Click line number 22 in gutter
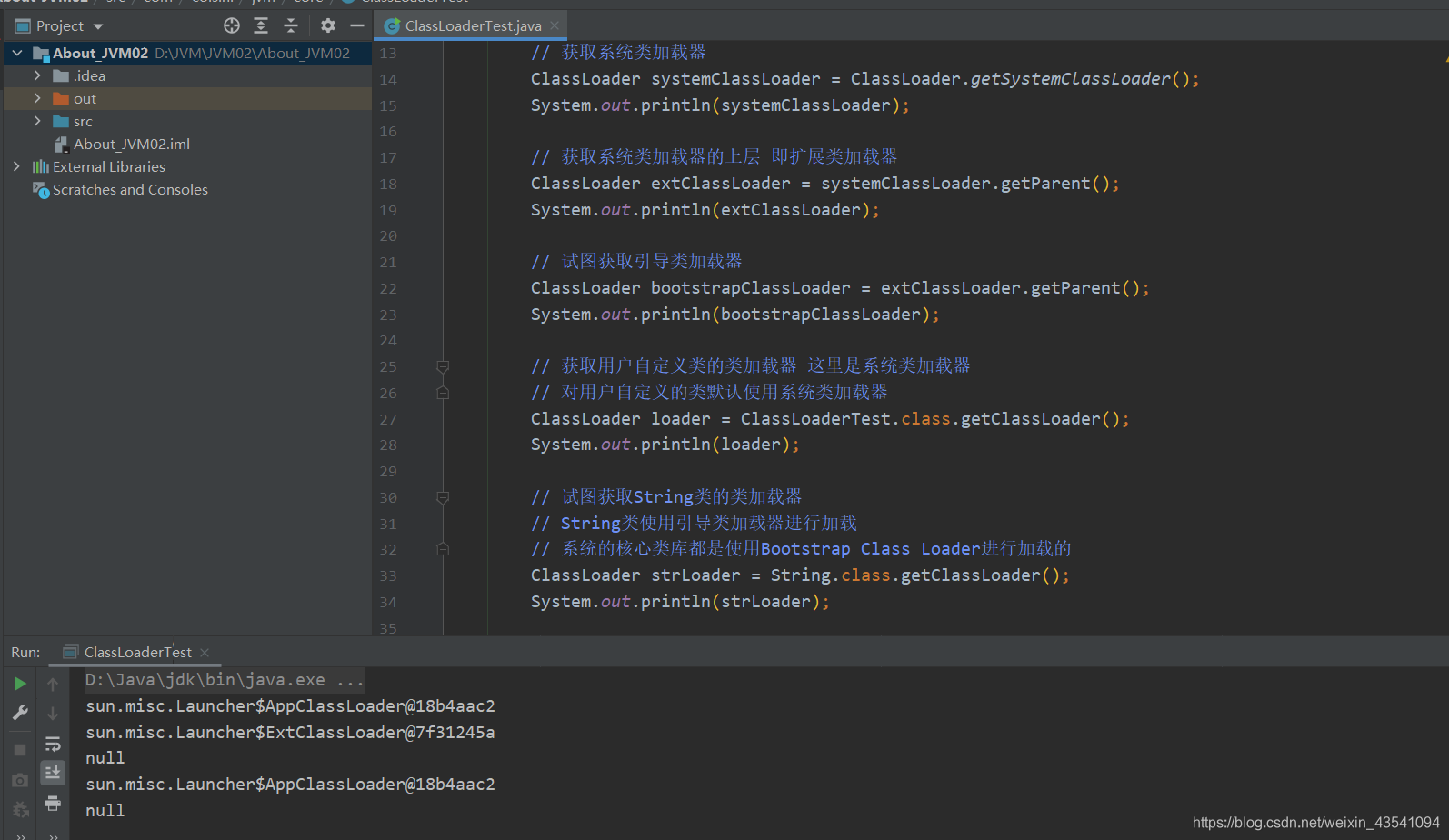 [388, 289]
